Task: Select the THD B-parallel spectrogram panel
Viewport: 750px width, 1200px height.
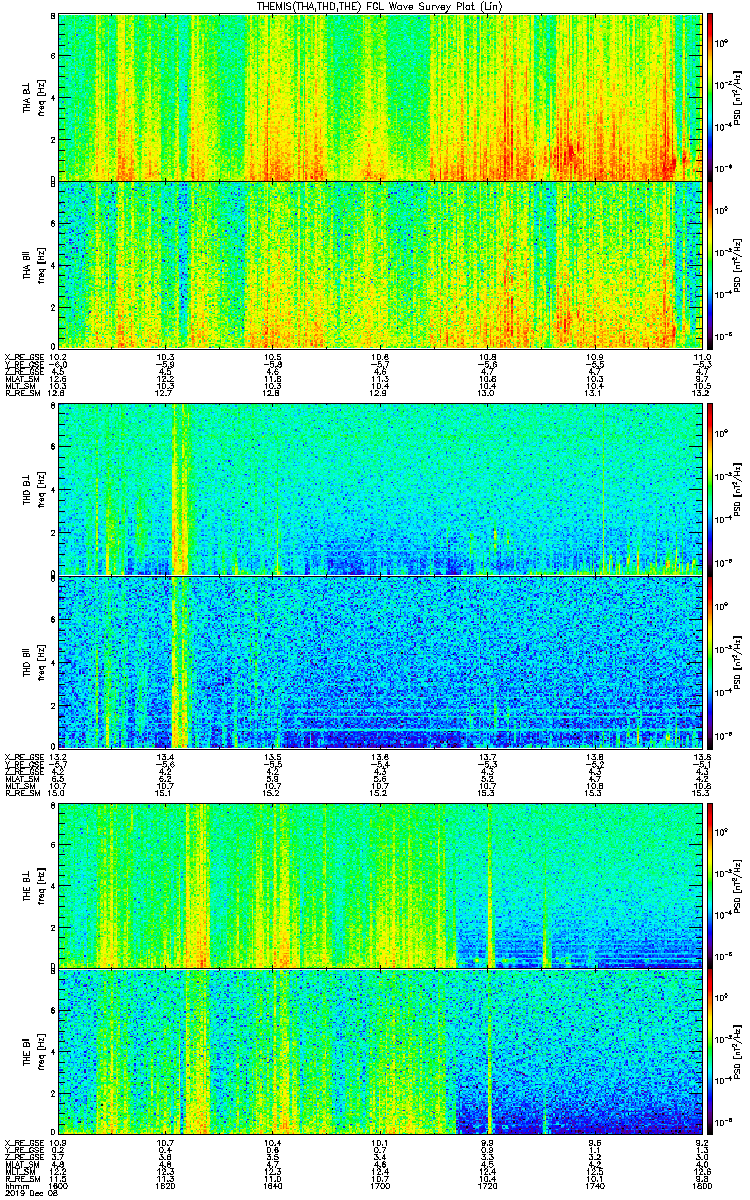Action: (x=381, y=662)
